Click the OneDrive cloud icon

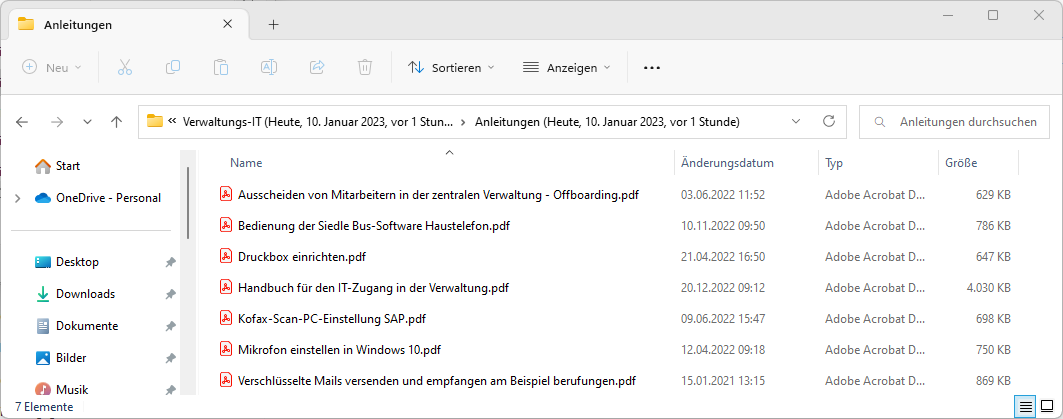[x=43, y=198]
